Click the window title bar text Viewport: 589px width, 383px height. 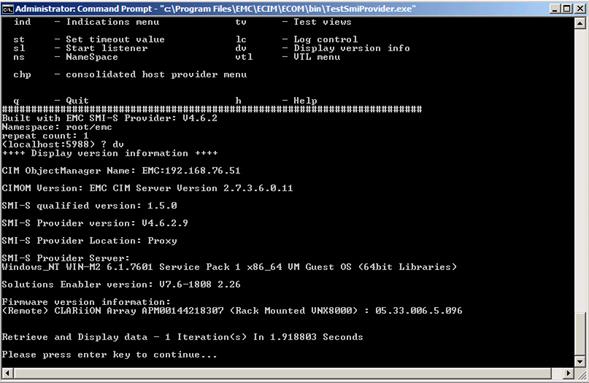(216, 8)
